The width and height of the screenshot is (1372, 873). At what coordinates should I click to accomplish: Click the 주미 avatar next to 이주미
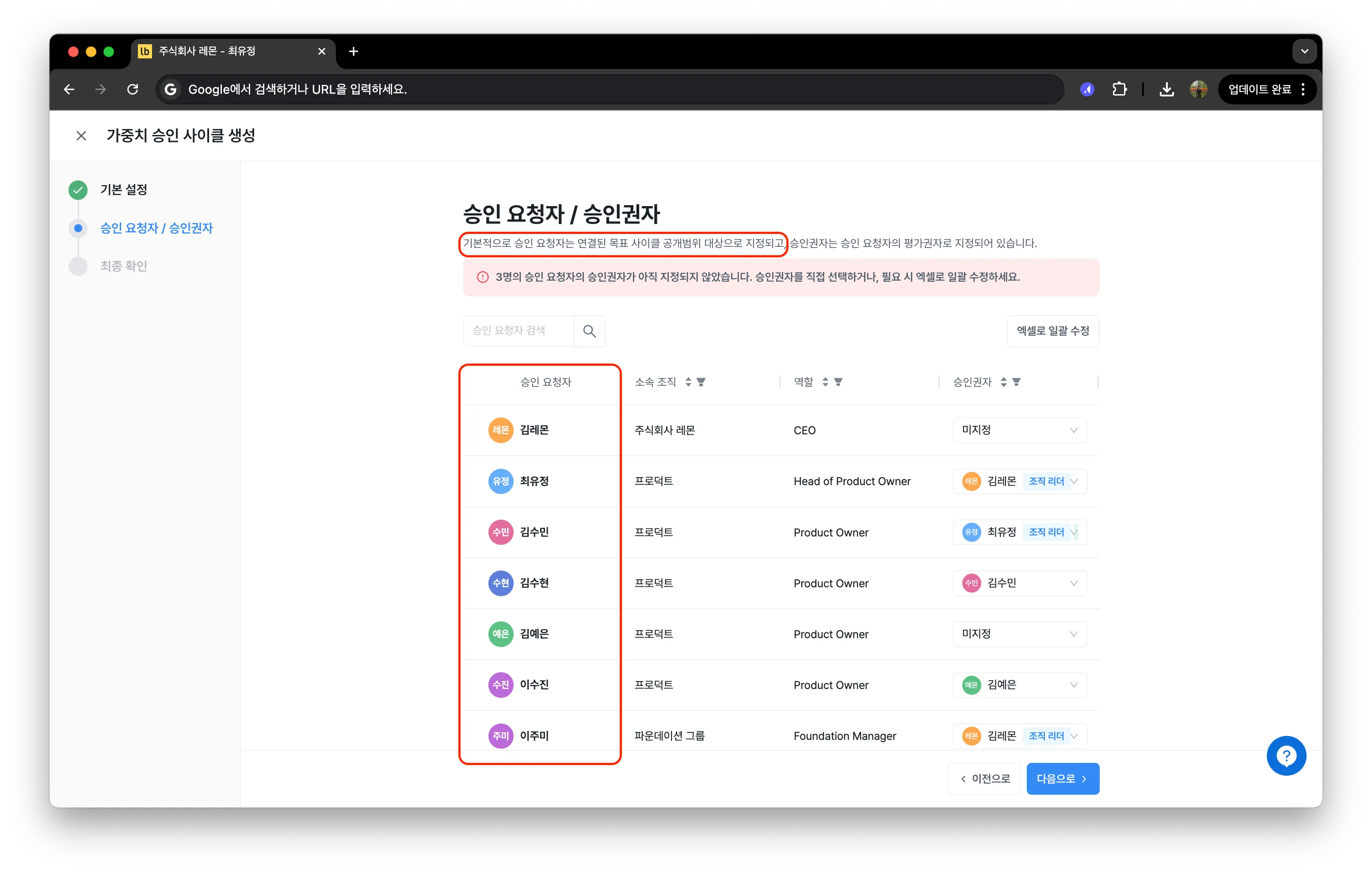(500, 736)
